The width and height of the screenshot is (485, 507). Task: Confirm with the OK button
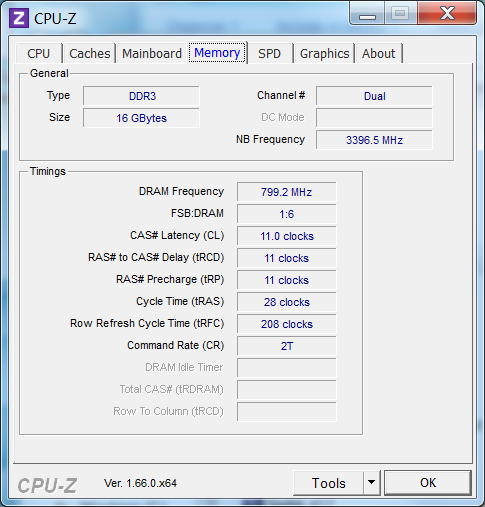pyautogui.click(x=428, y=483)
